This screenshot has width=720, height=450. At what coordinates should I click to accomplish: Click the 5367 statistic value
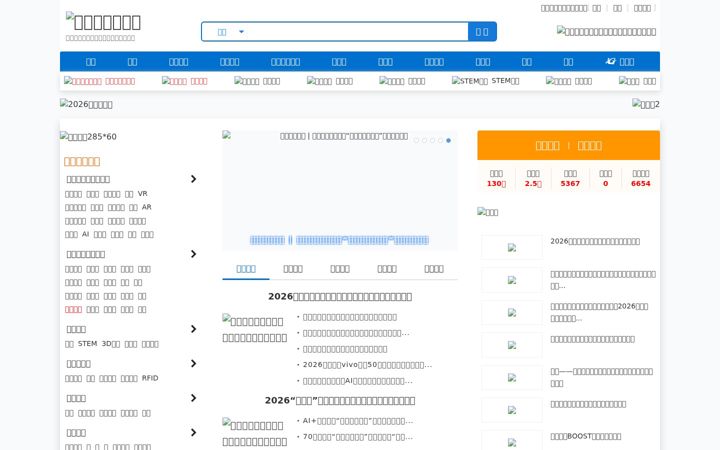click(x=570, y=183)
